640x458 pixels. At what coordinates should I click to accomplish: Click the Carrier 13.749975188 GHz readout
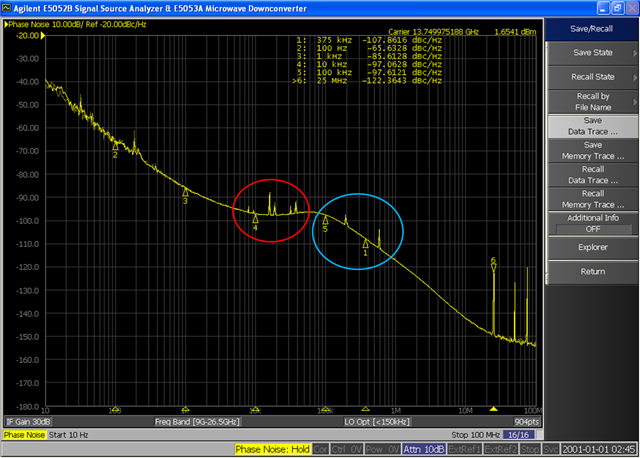tap(433, 32)
